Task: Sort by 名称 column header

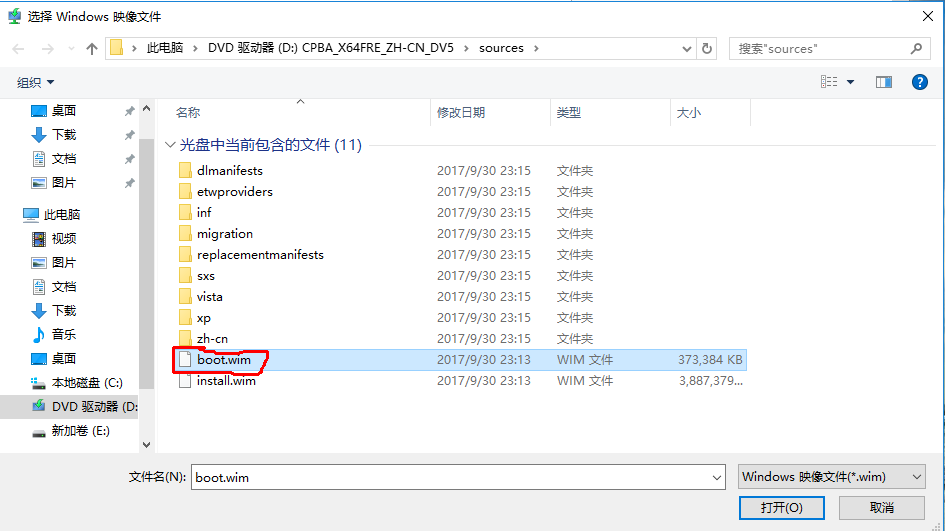Action: pyautogui.click(x=188, y=113)
